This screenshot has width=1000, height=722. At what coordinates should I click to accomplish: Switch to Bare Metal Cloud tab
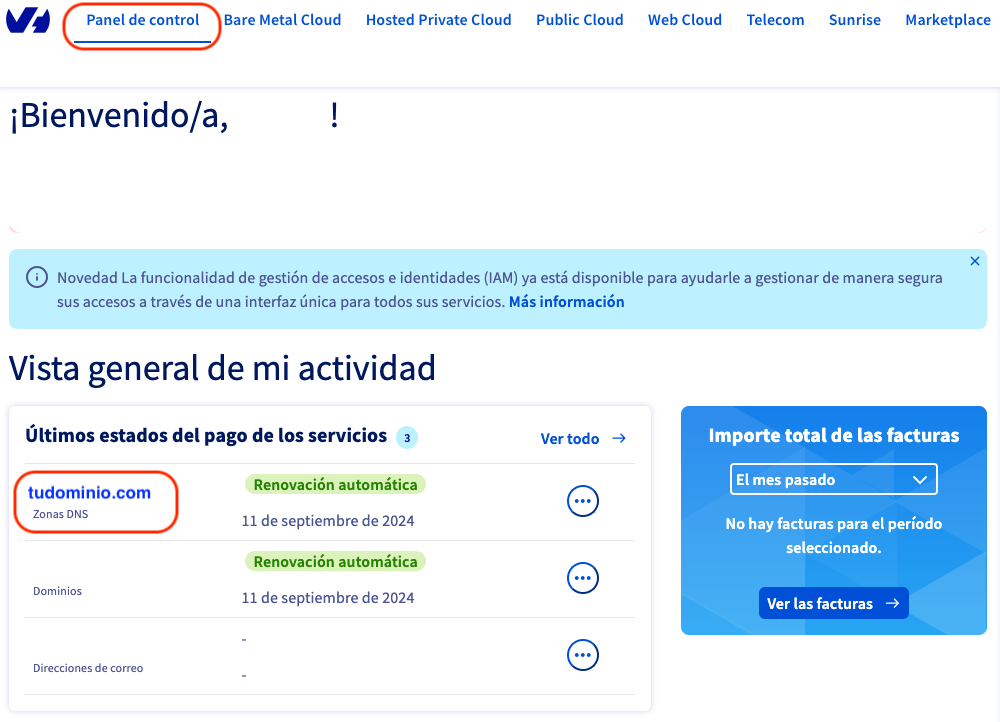[x=282, y=20]
